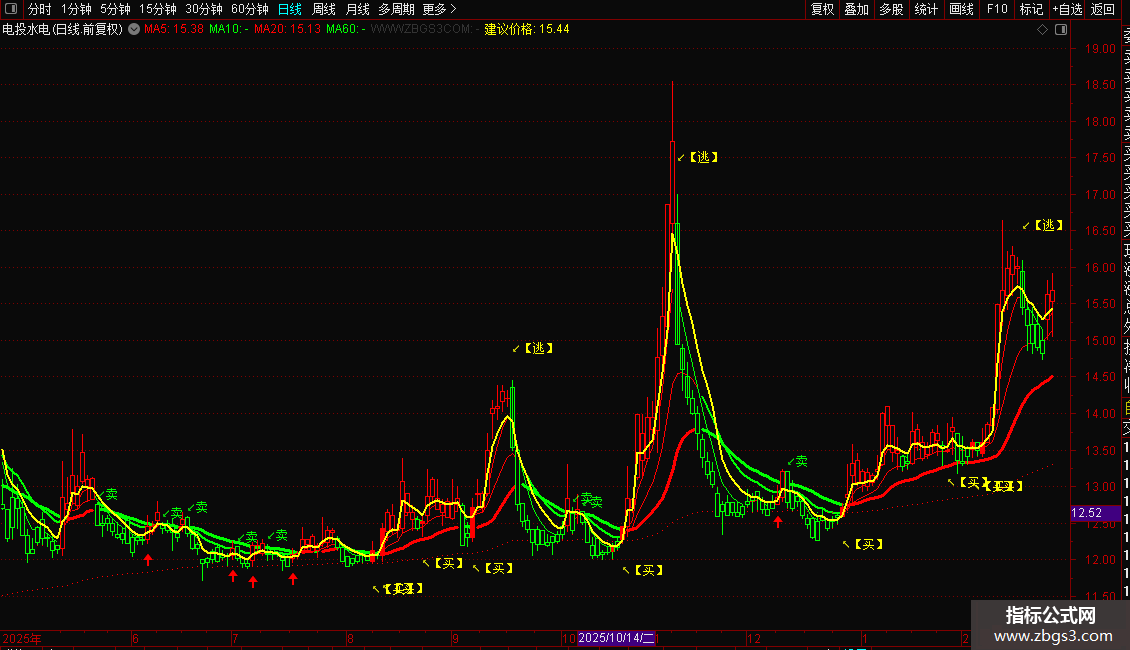Click the 【逃】 signal near 16.50 price level

pos(1049,226)
